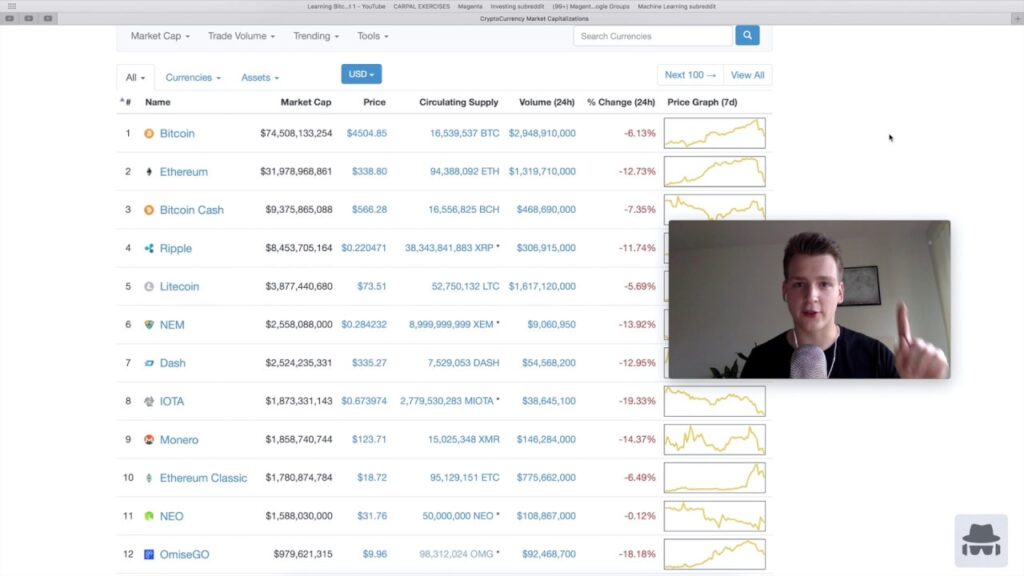This screenshot has height=576, width=1024.
Task: Sort by the Market Cap column header
Action: pyautogui.click(x=306, y=102)
